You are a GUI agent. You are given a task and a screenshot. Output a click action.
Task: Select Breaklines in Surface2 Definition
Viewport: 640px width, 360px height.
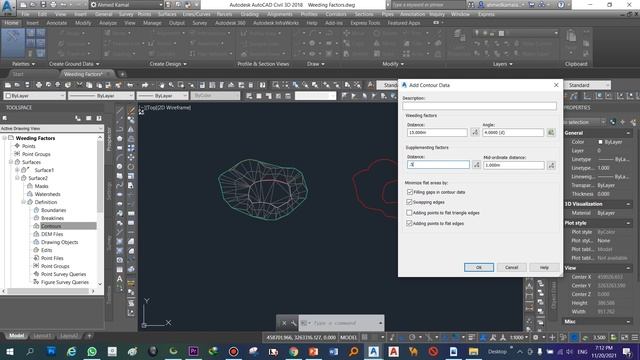tap(52, 218)
